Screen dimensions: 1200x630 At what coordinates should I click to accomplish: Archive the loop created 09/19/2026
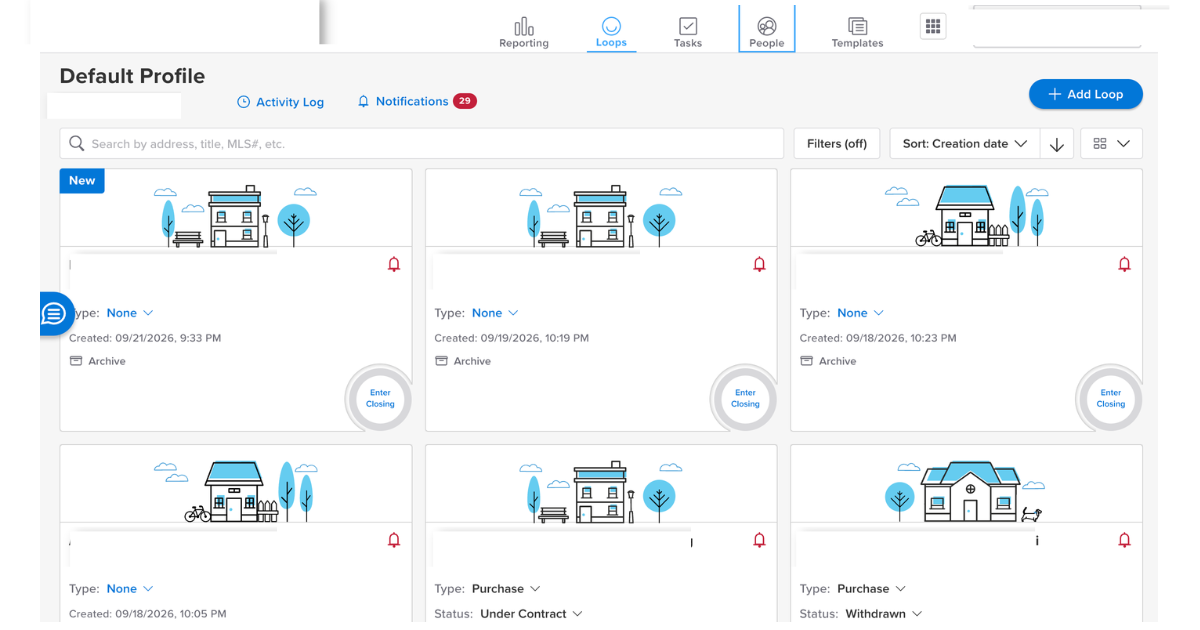click(x=463, y=361)
